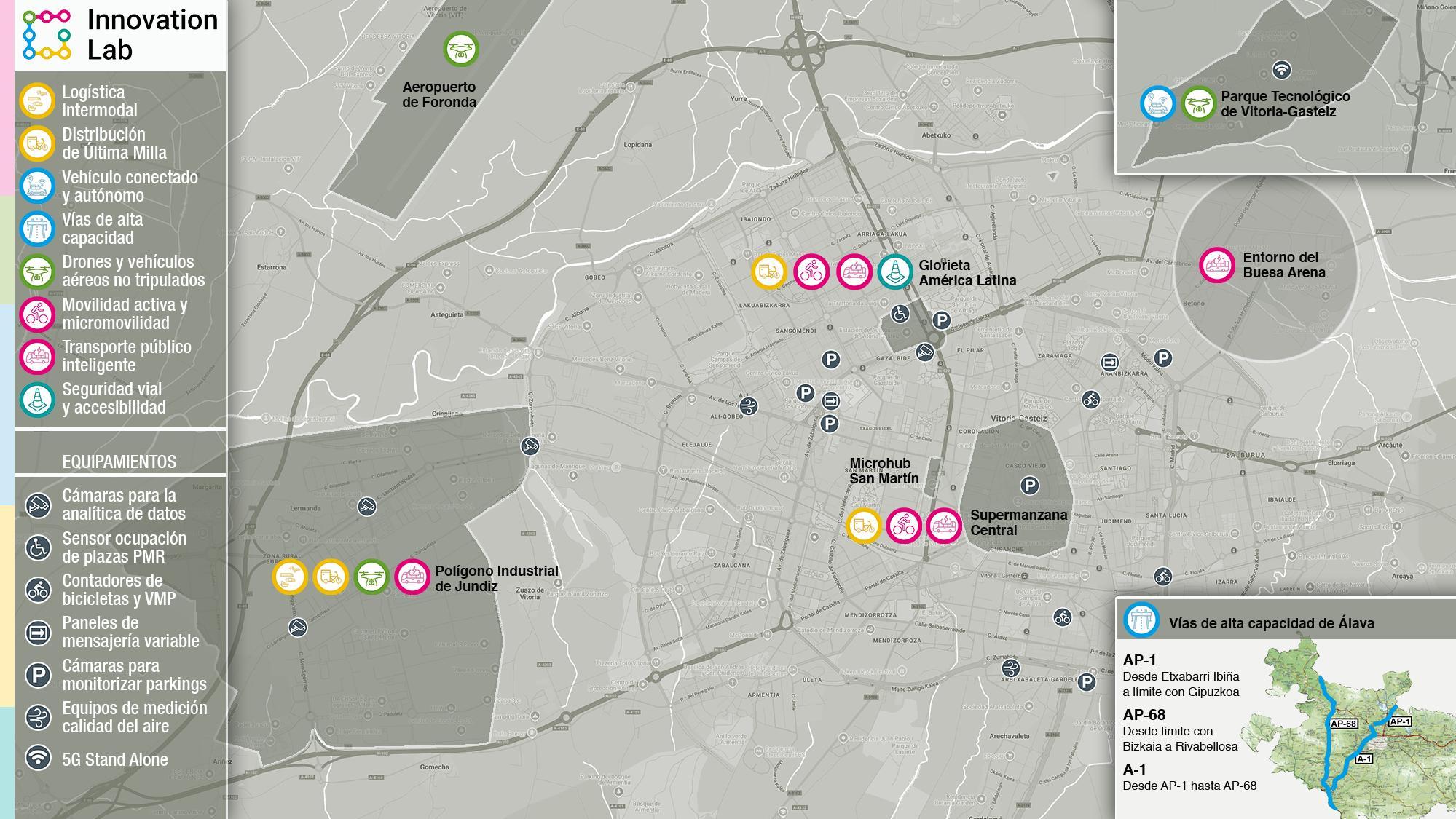Select Vehículo conectado y autónomo legend icon
The image size is (1456, 819).
coord(37,186)
